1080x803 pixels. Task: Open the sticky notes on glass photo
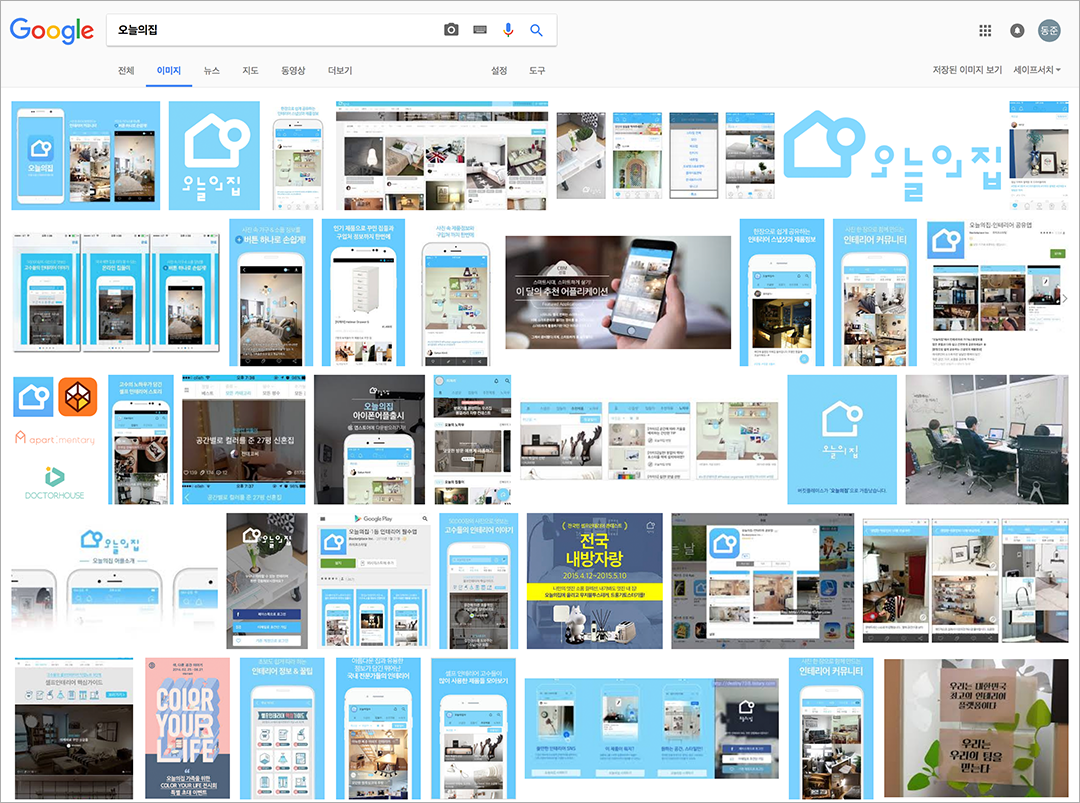pyautogui.click(x=977, y=728)
